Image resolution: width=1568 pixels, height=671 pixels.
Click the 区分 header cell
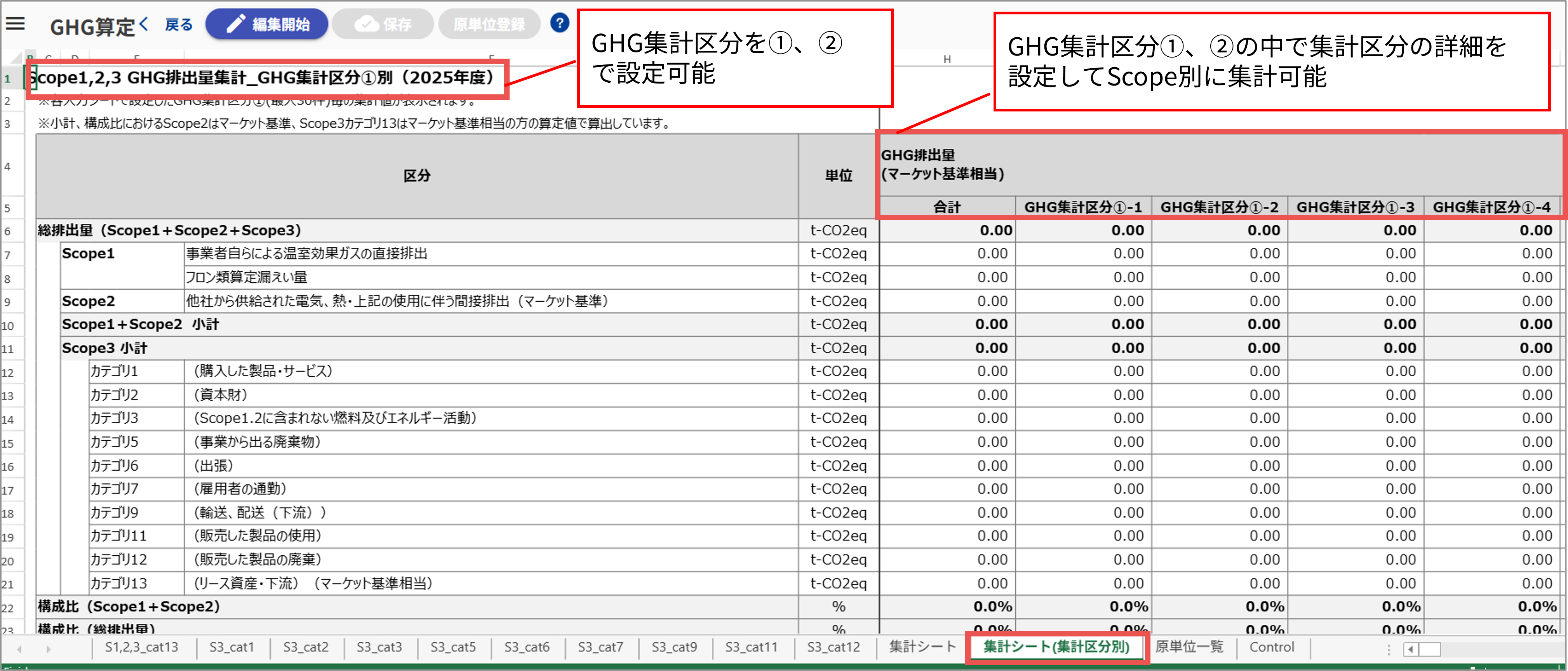click(x=417, y=176)
